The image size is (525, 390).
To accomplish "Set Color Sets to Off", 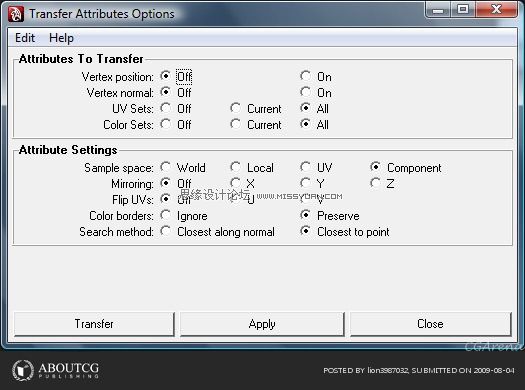I will click(x=165, y=124).
